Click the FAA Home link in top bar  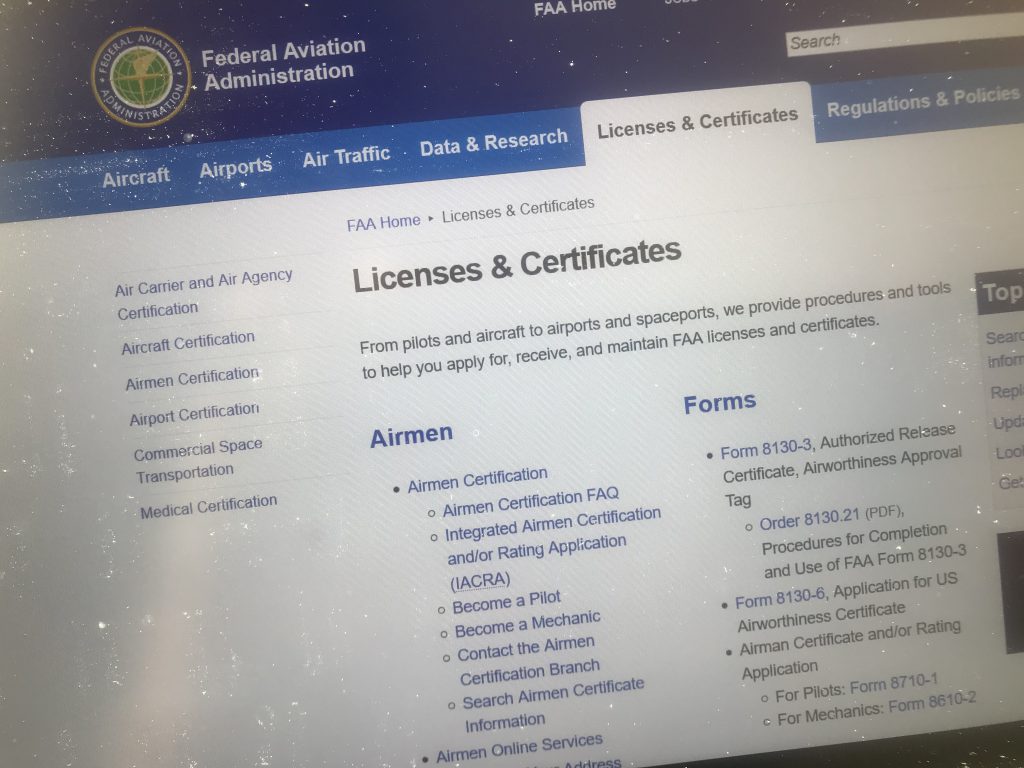pyautogui.click(x=575, y=7)
